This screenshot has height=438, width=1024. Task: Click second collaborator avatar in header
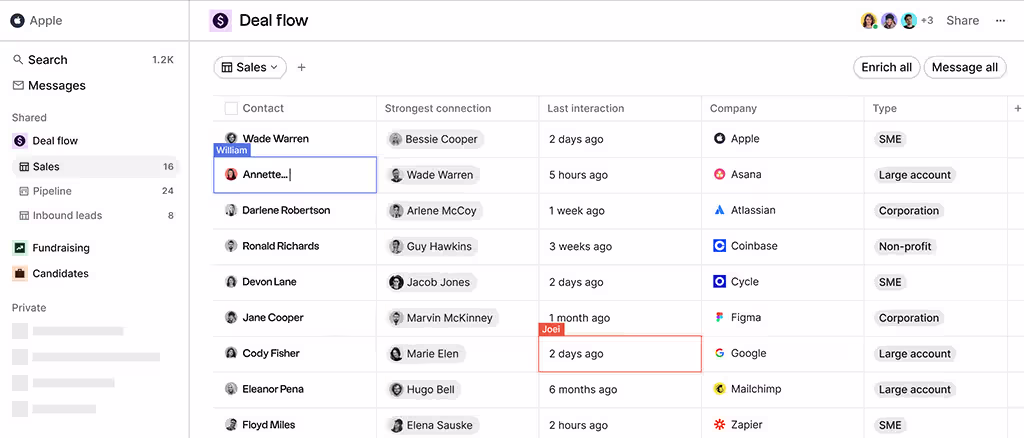click(x=889, y=21)
